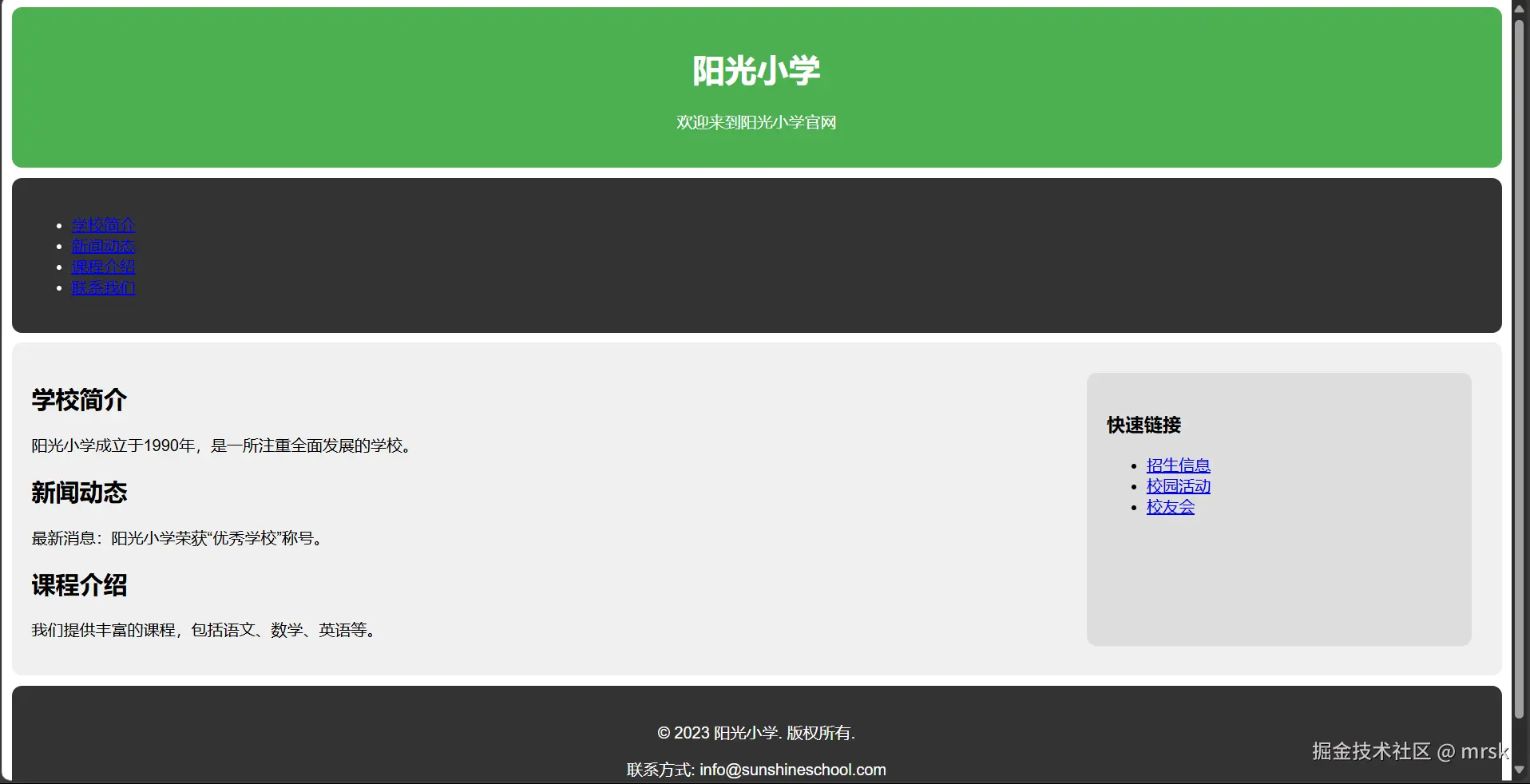
Task: Click the email address info@sunshineschool.com
Action: [791, 770]
